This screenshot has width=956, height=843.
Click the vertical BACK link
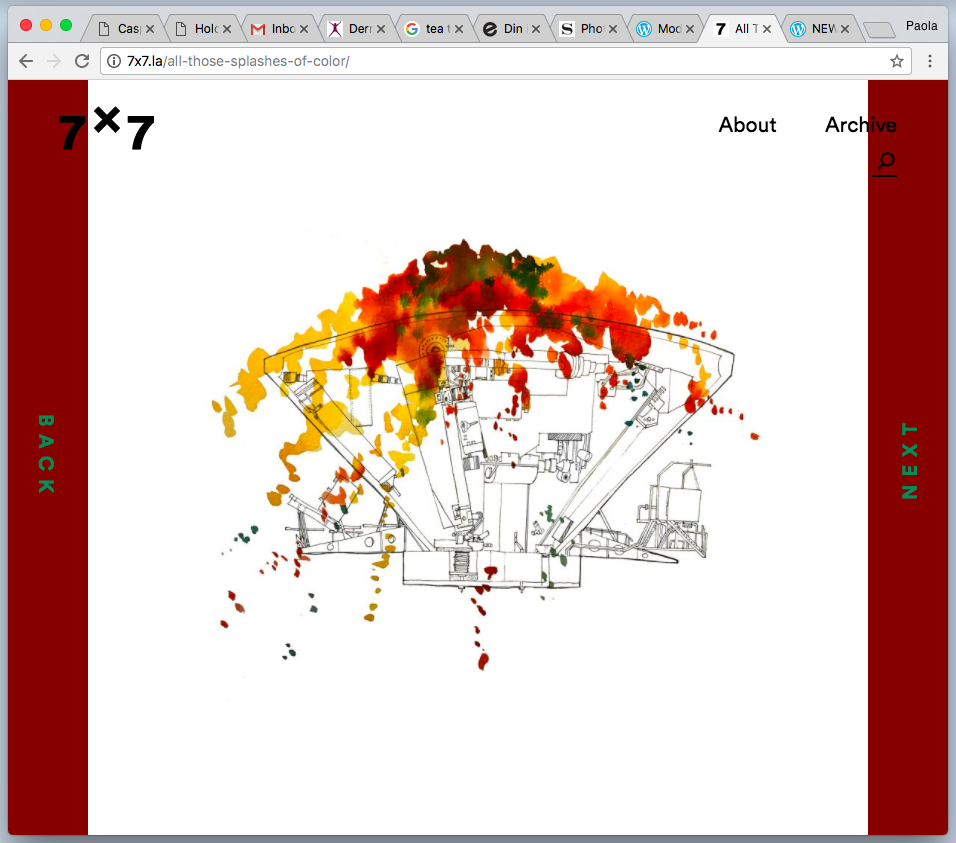click(x=46, y=454)
